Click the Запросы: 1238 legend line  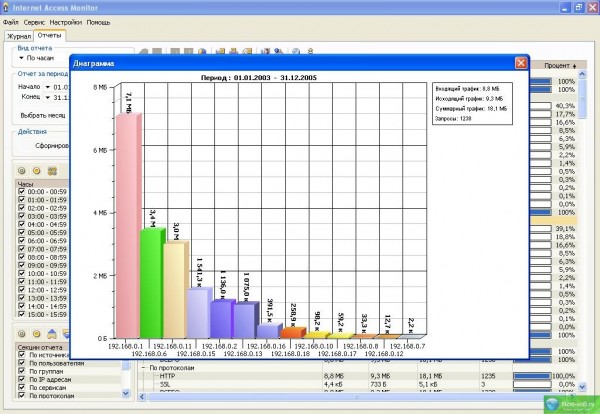click(453, 119)
